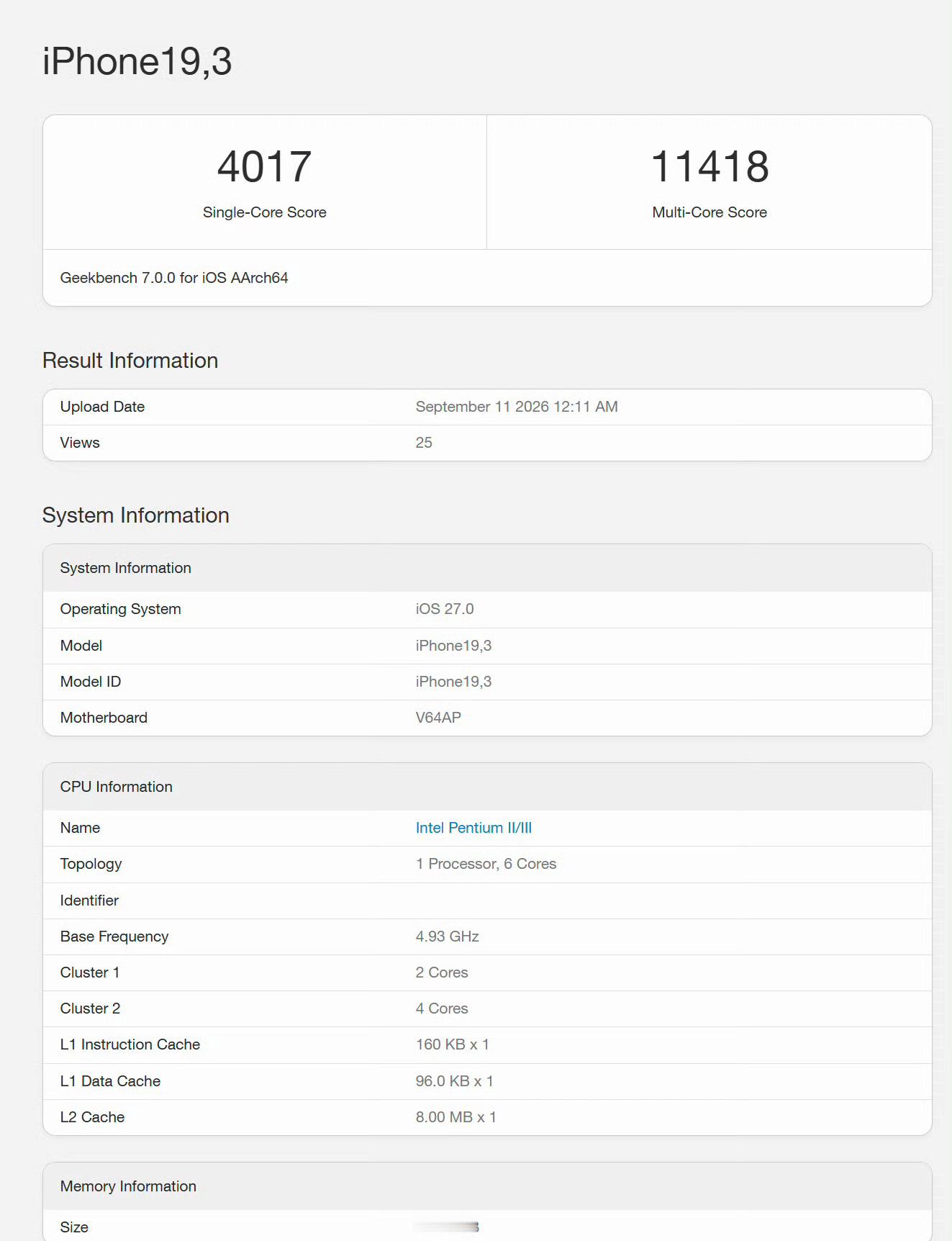Select the iOS 27.0 value

coord(445,609)
